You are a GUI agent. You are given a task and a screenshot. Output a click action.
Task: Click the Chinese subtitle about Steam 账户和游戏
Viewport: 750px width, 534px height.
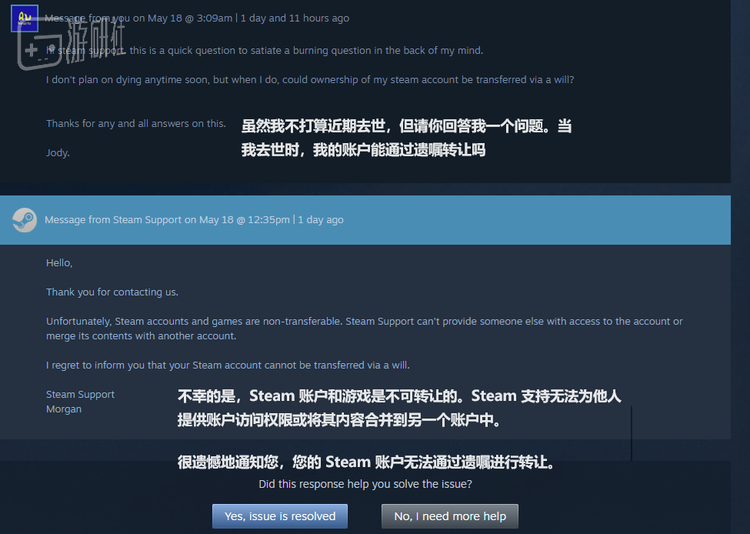(x=399, y=408)
